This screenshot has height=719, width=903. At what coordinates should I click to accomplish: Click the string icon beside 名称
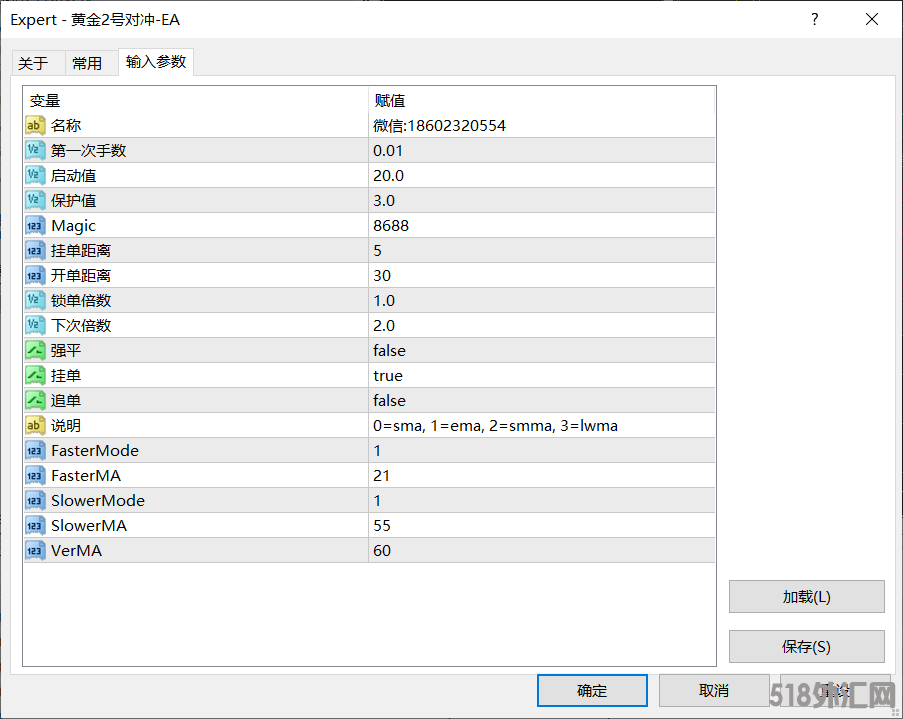pos(35,125)
